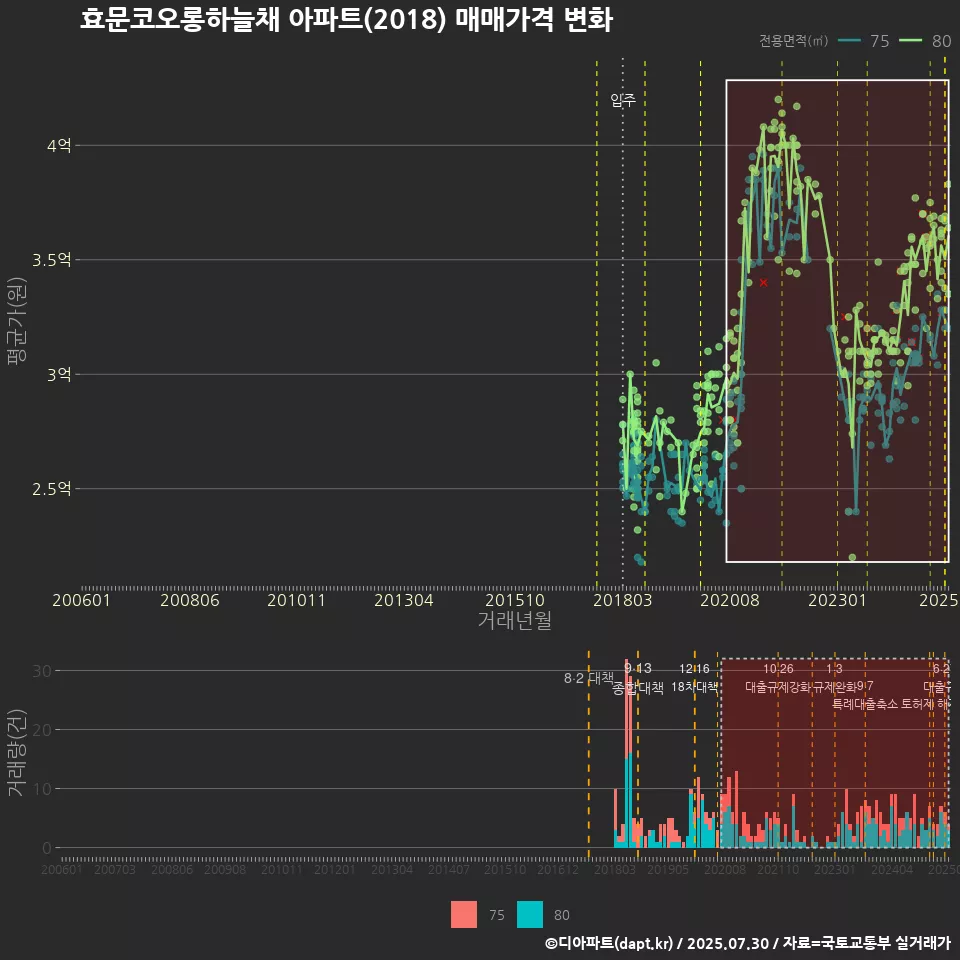Click the 전용면적(㎡) legend label
This screenshot has height=960, width=960.
click(793, 41)
